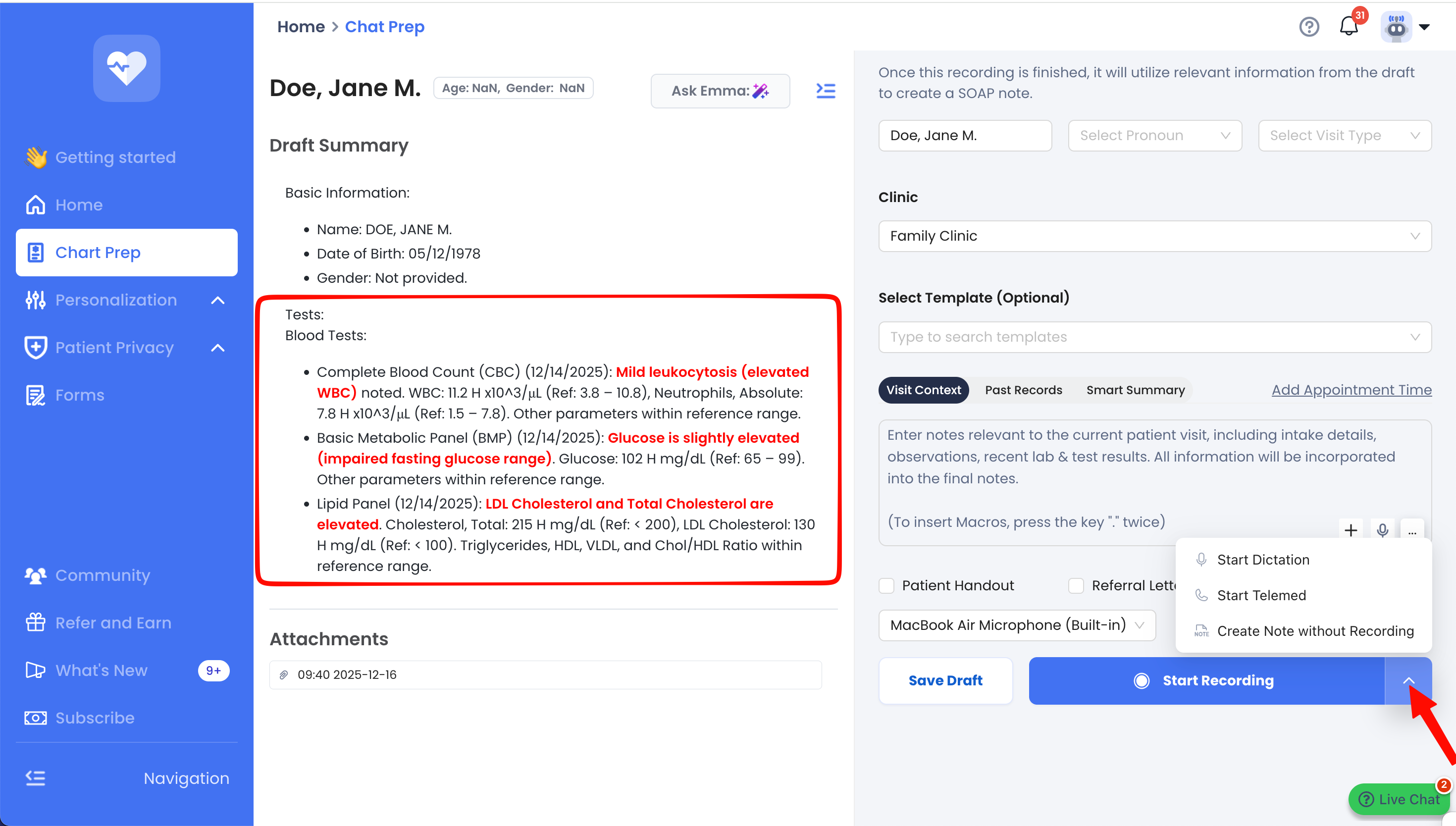Open the Select Pronoun dropdown
1456x826 pixels.
1154,136
